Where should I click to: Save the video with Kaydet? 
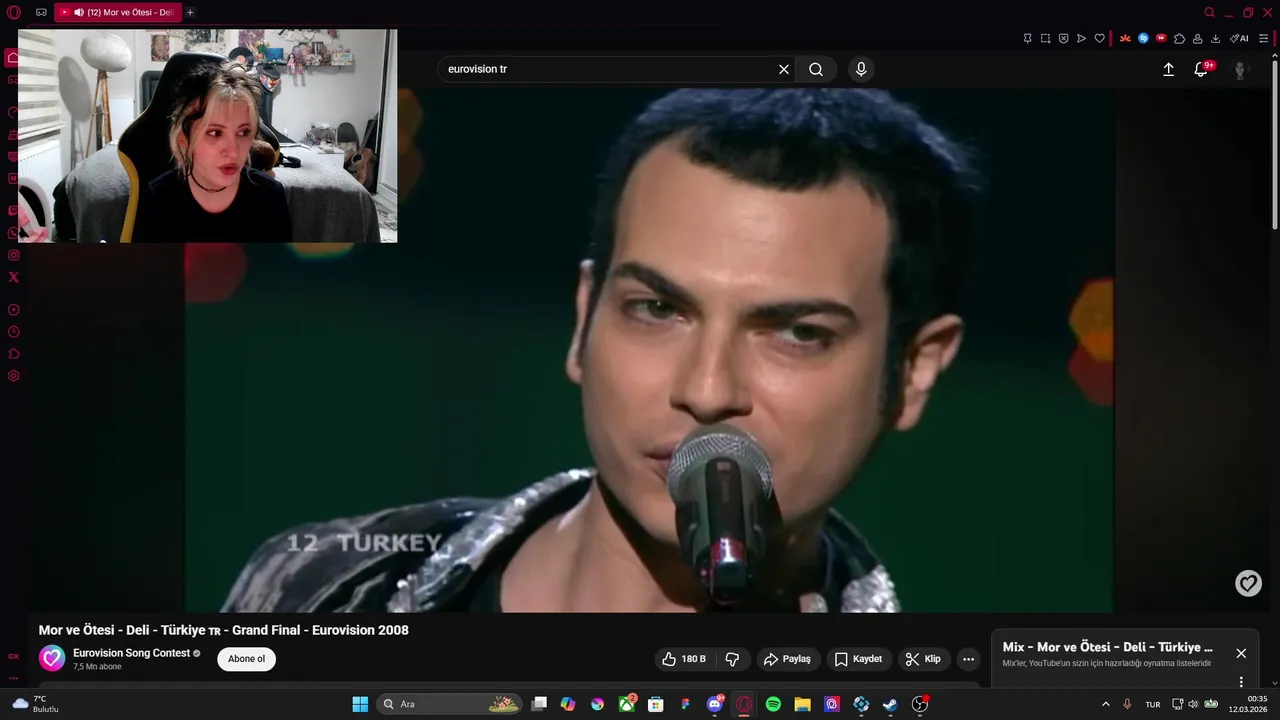[859, 659]
